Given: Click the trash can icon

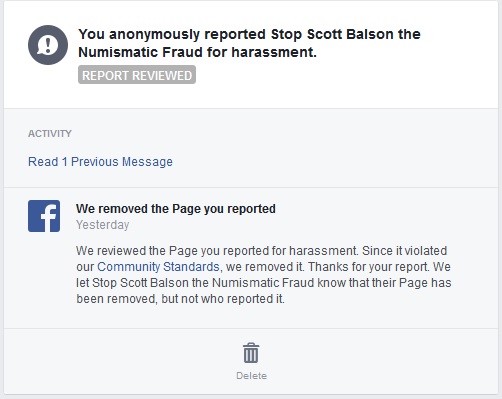Looking at the screenshot, I should [x=251, y=353].
